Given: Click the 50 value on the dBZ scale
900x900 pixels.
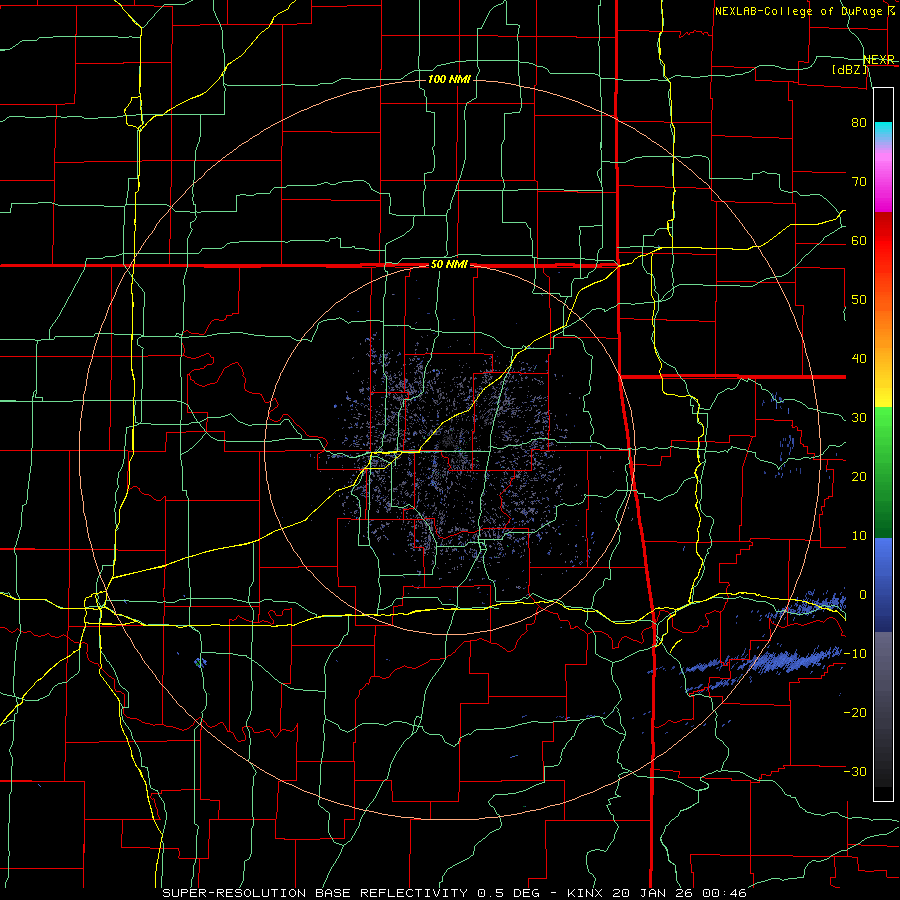Looking at the screenshot, I should pyautogui.click(x=859, y=300).
